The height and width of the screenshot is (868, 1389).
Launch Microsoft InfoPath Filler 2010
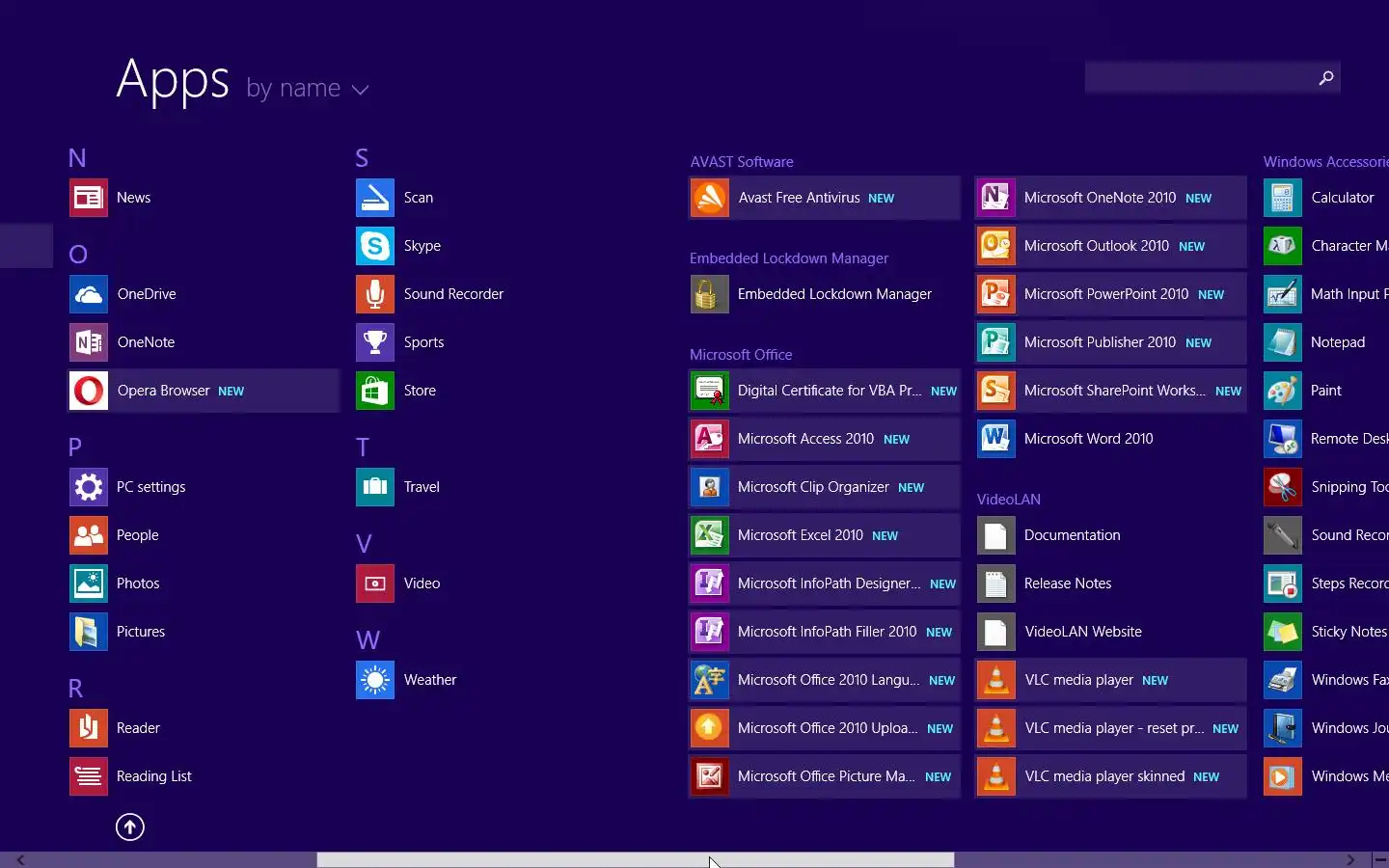pos(825,632)
